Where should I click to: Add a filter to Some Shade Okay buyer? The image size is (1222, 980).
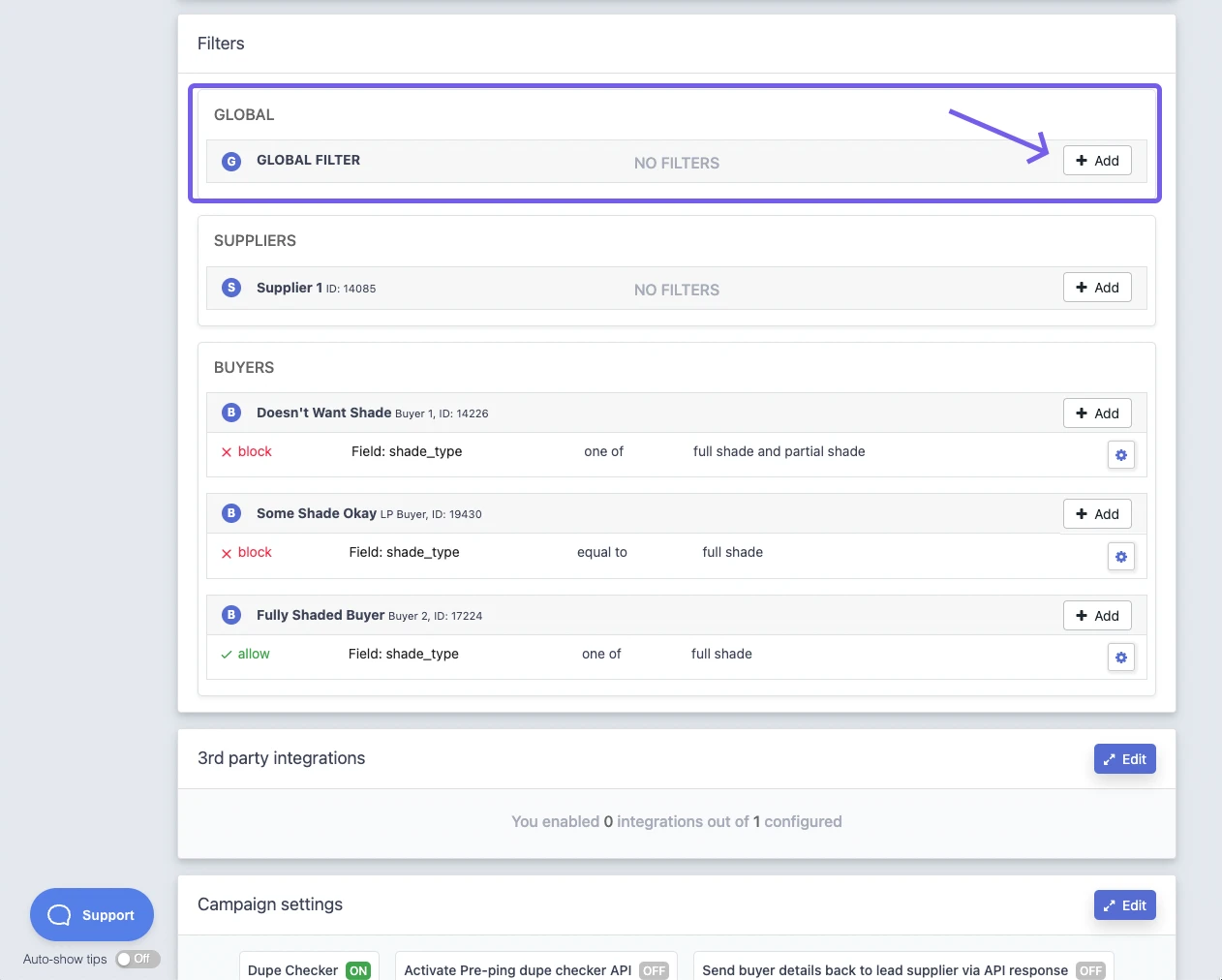click(1097, 513)
